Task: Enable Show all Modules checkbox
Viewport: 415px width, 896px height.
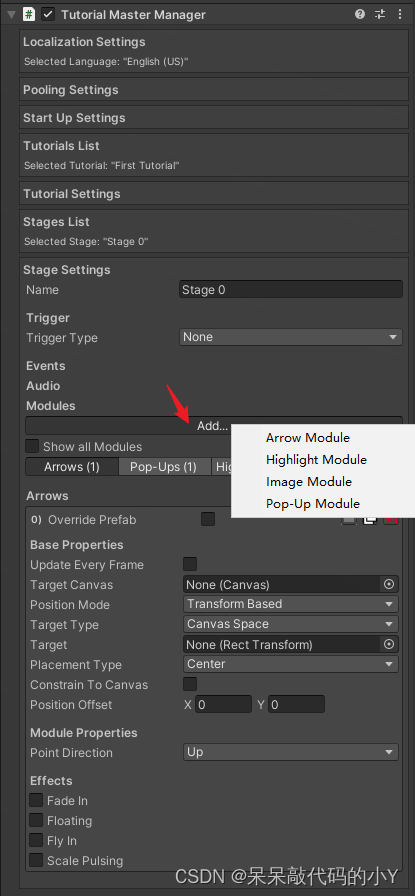Action: click(x=33, y=446)
